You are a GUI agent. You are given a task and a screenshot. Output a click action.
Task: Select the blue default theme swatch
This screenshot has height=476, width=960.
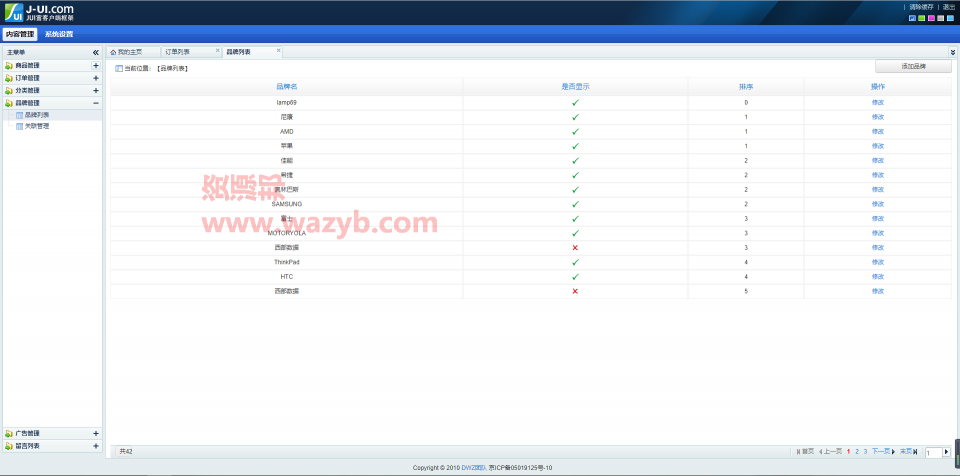pos(912,18)
